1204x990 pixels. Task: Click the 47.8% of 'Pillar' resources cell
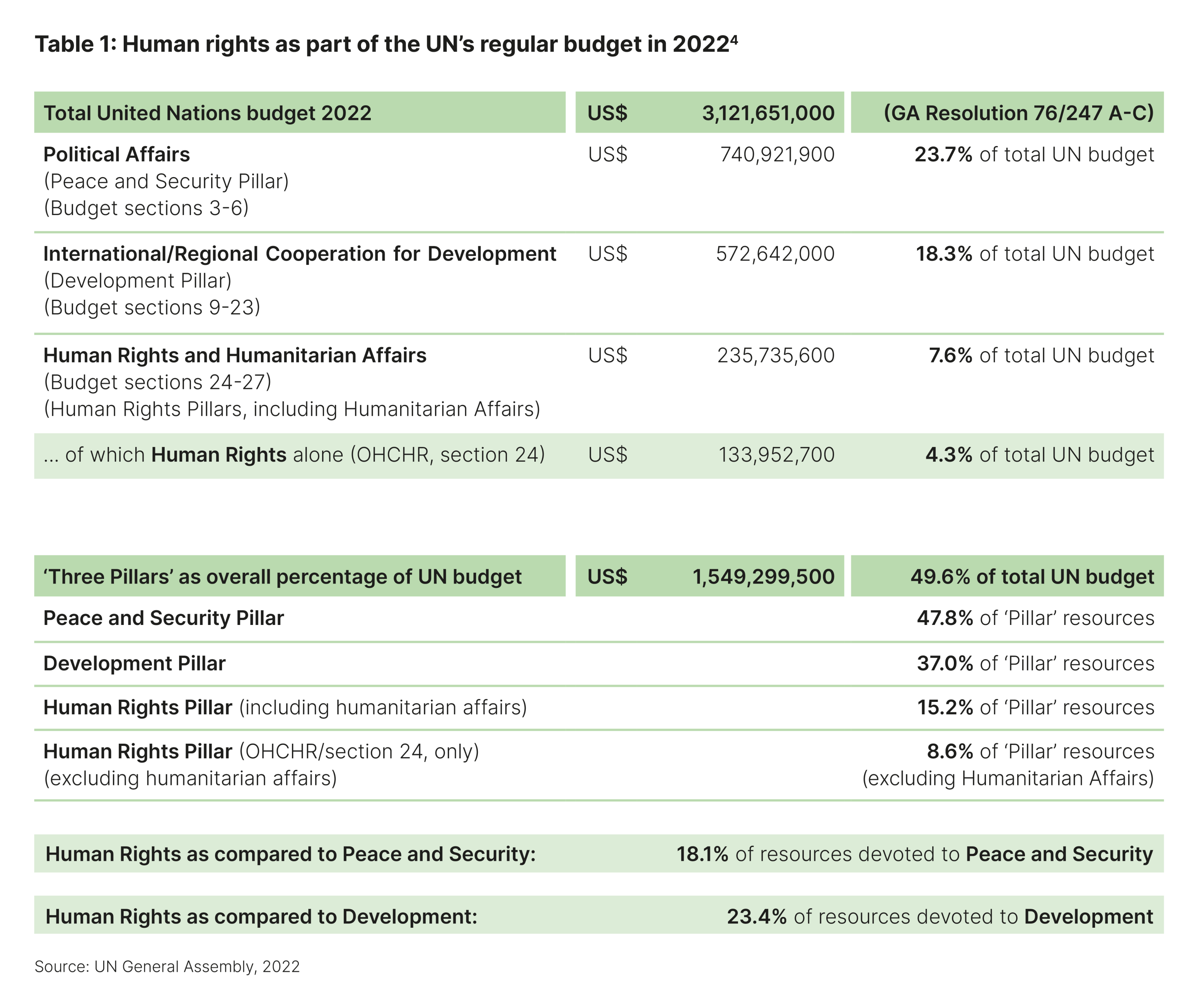[1035, 618]
